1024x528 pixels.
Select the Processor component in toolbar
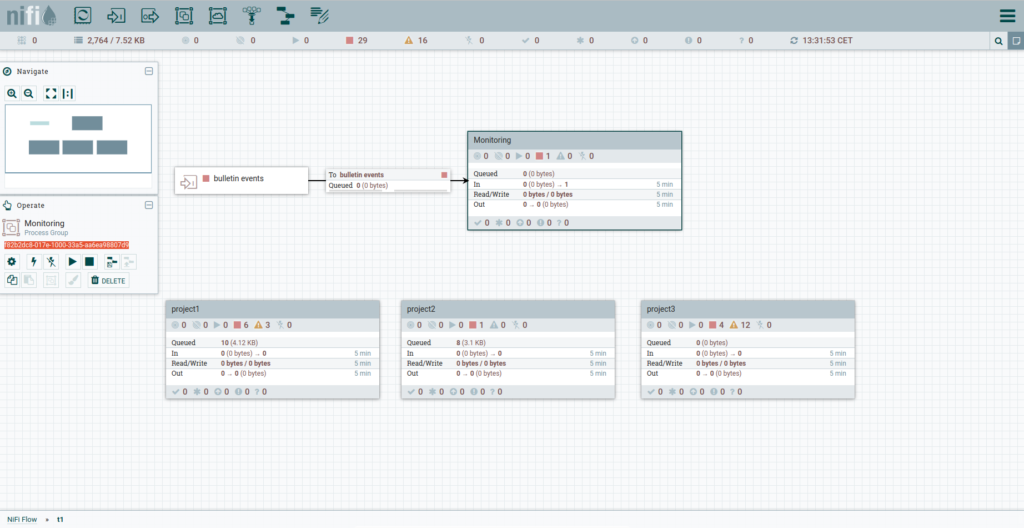click(82, 15)
